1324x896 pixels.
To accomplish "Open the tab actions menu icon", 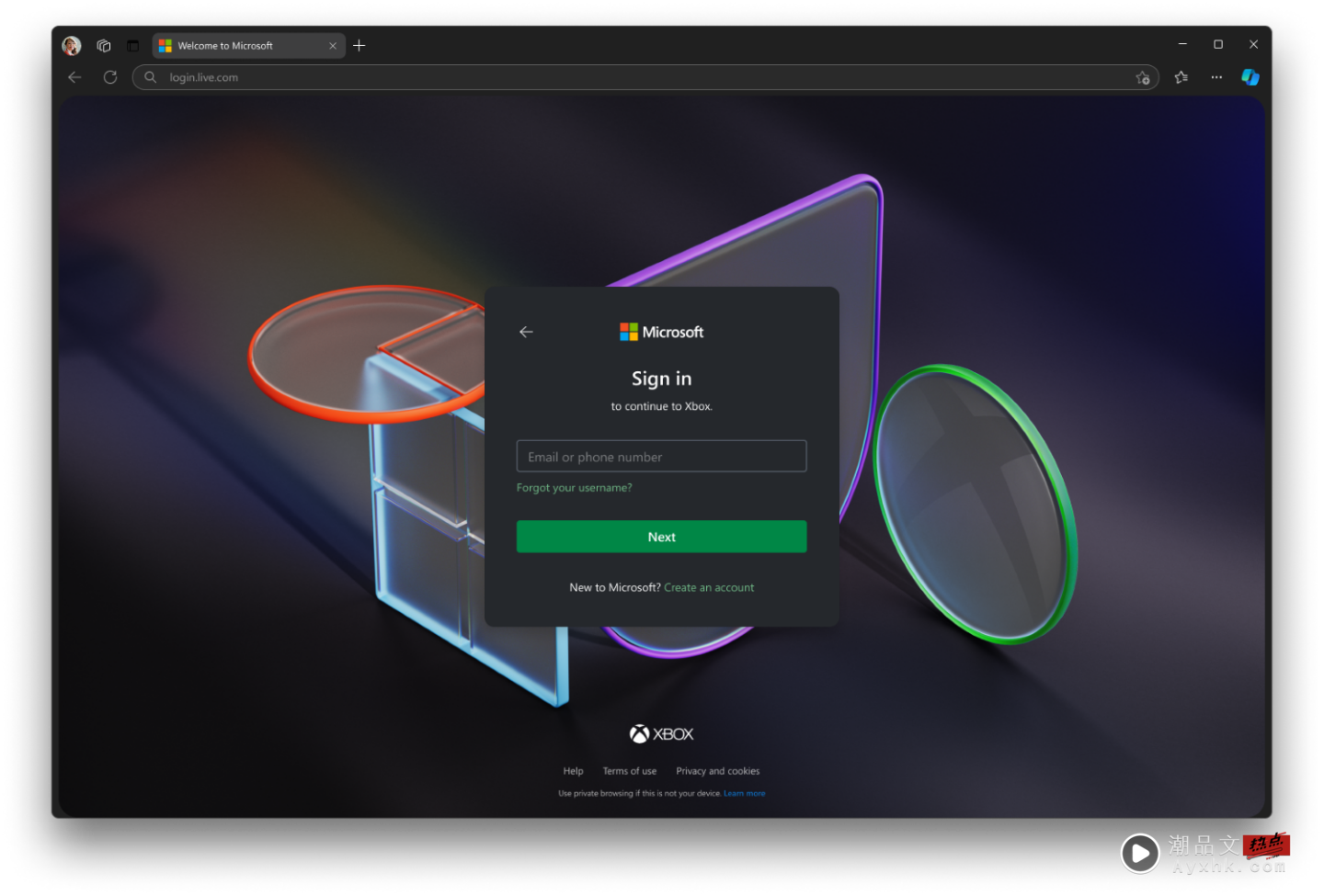I will (103, 45).
